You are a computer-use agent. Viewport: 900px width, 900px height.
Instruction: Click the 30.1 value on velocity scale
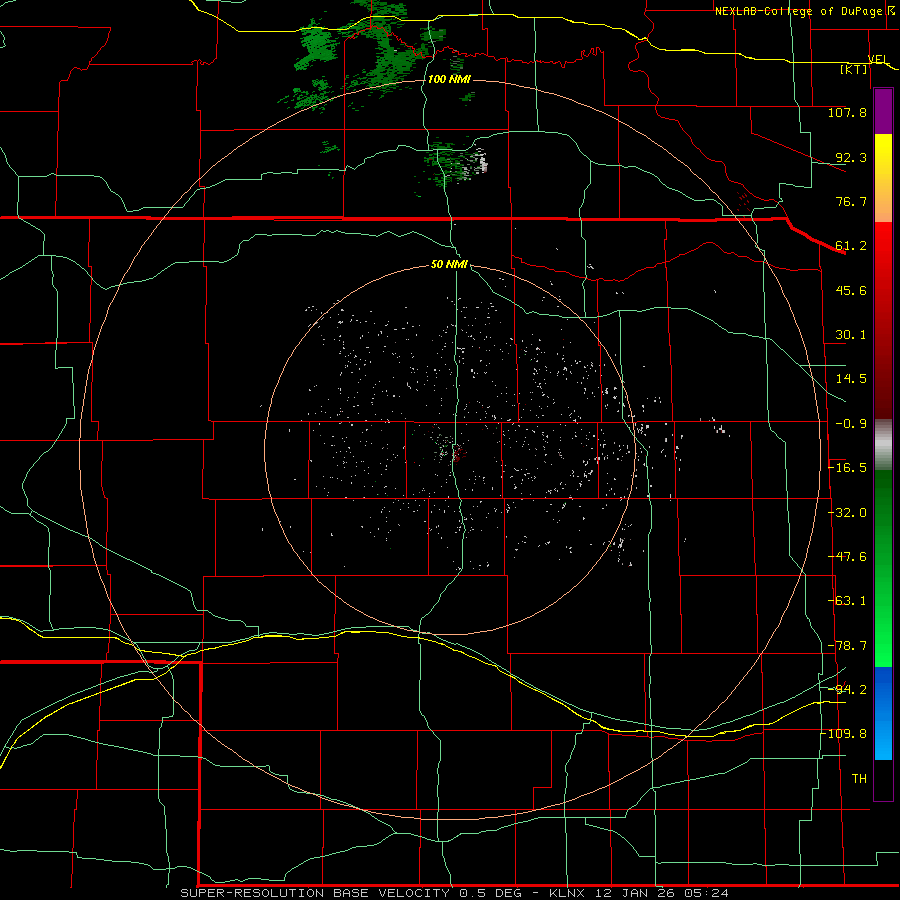(x=851, y=335)
